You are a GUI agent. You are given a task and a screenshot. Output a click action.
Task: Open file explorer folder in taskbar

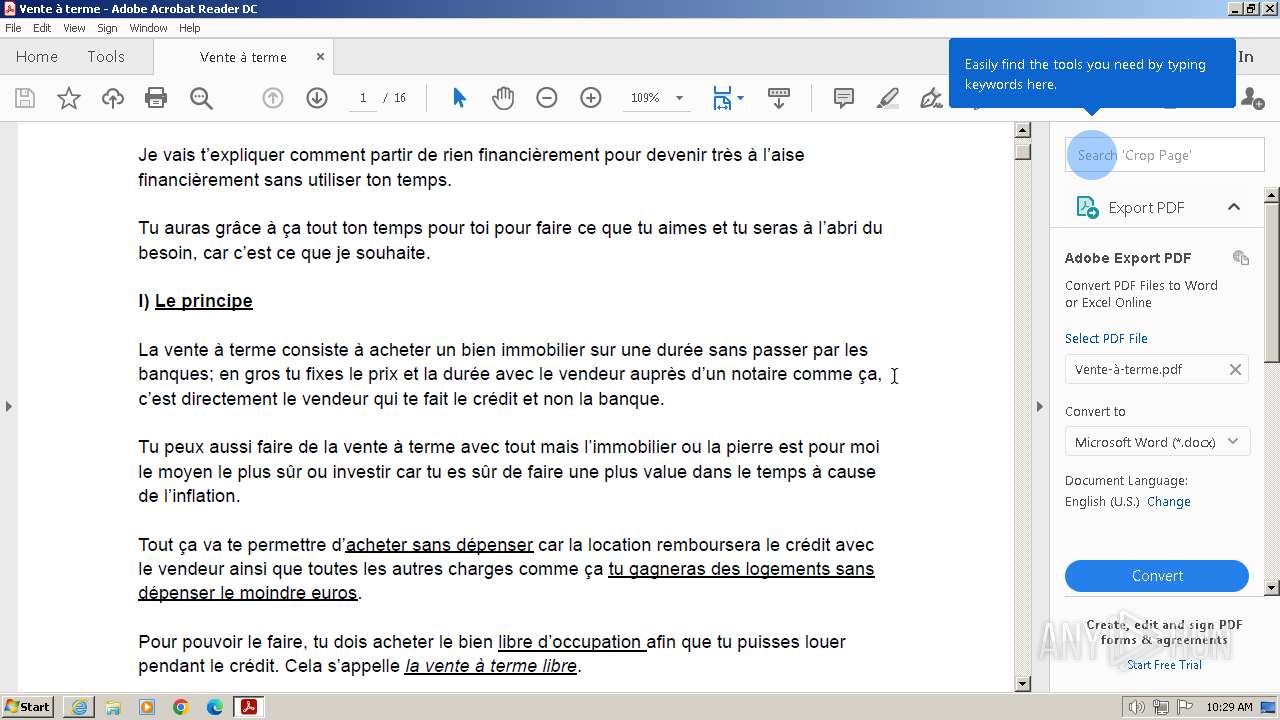click(x=113, y=707)
